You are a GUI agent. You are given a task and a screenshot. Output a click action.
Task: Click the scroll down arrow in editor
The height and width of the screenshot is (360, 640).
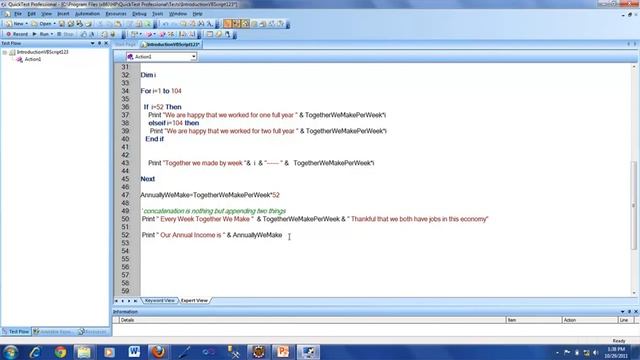click(634, 293)
